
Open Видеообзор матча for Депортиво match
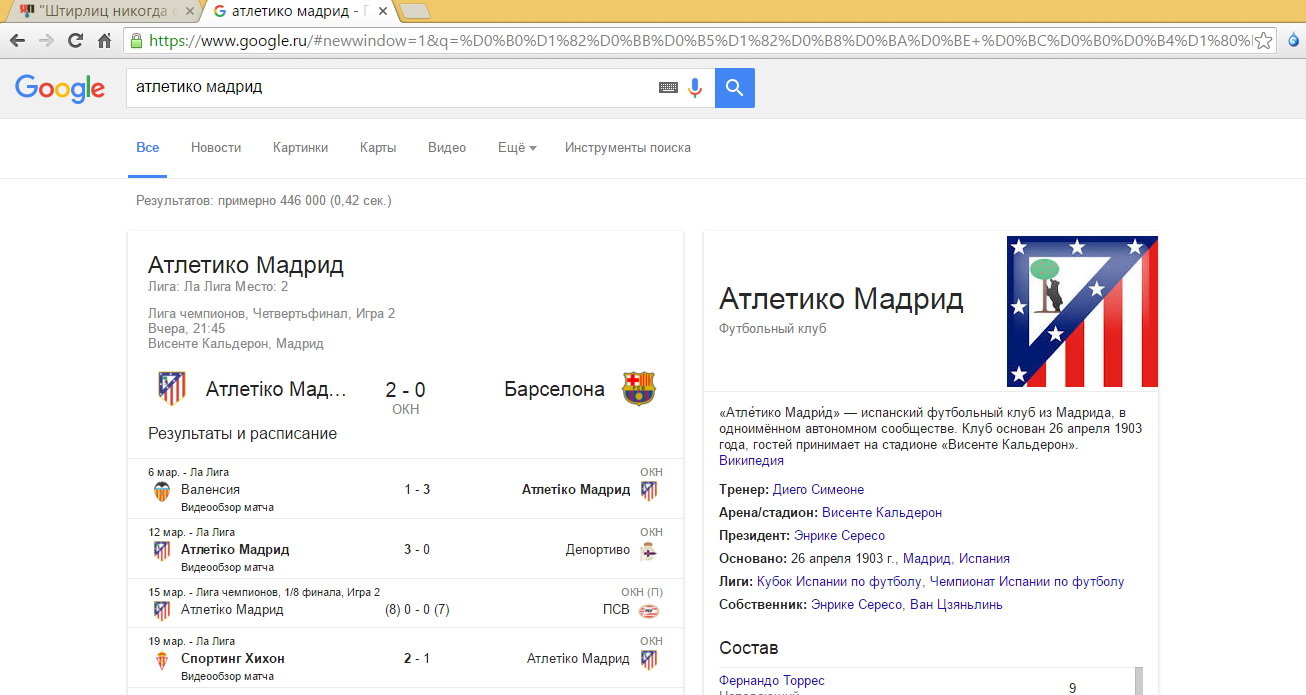(x=227, y=567)
